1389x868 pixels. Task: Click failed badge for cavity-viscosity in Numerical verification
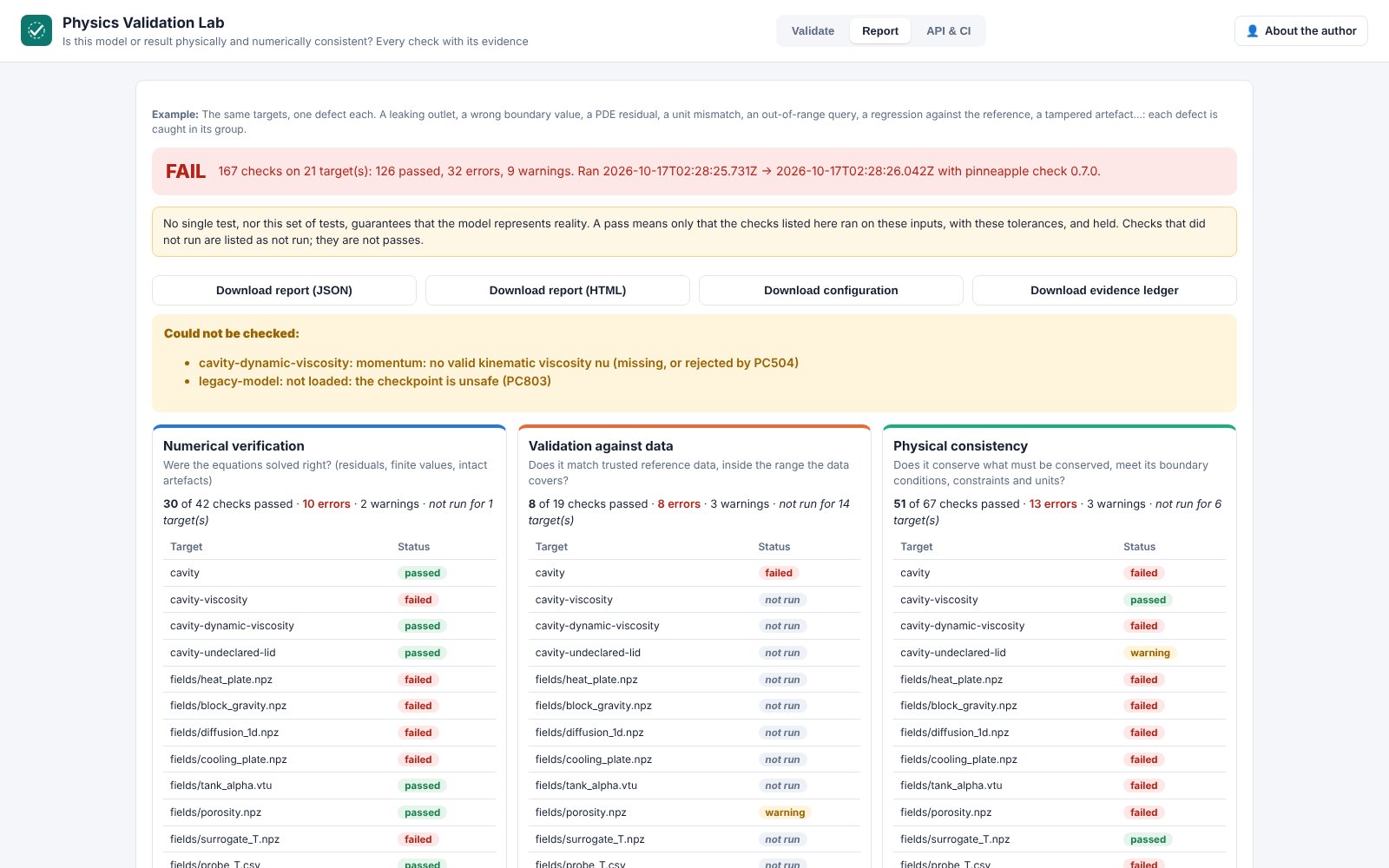tap(418, 600)
